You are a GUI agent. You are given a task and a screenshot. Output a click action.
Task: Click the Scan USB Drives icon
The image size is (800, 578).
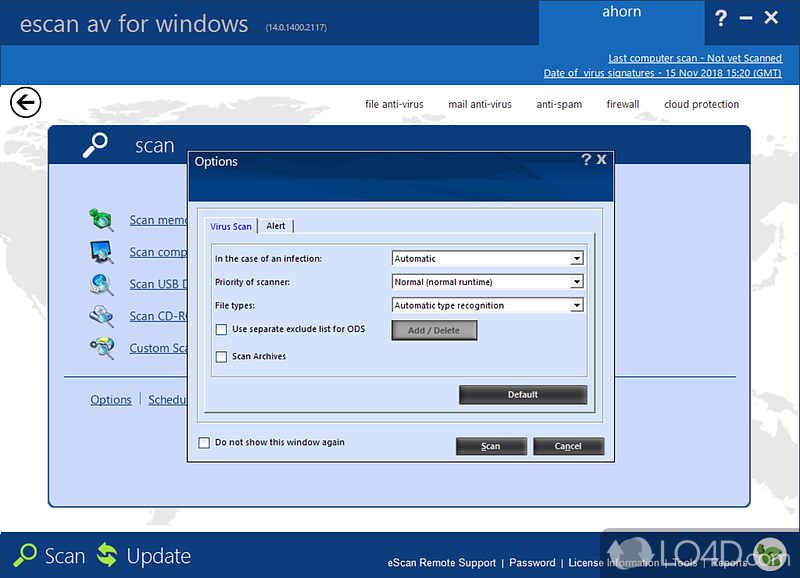click(x=102, y=284)
